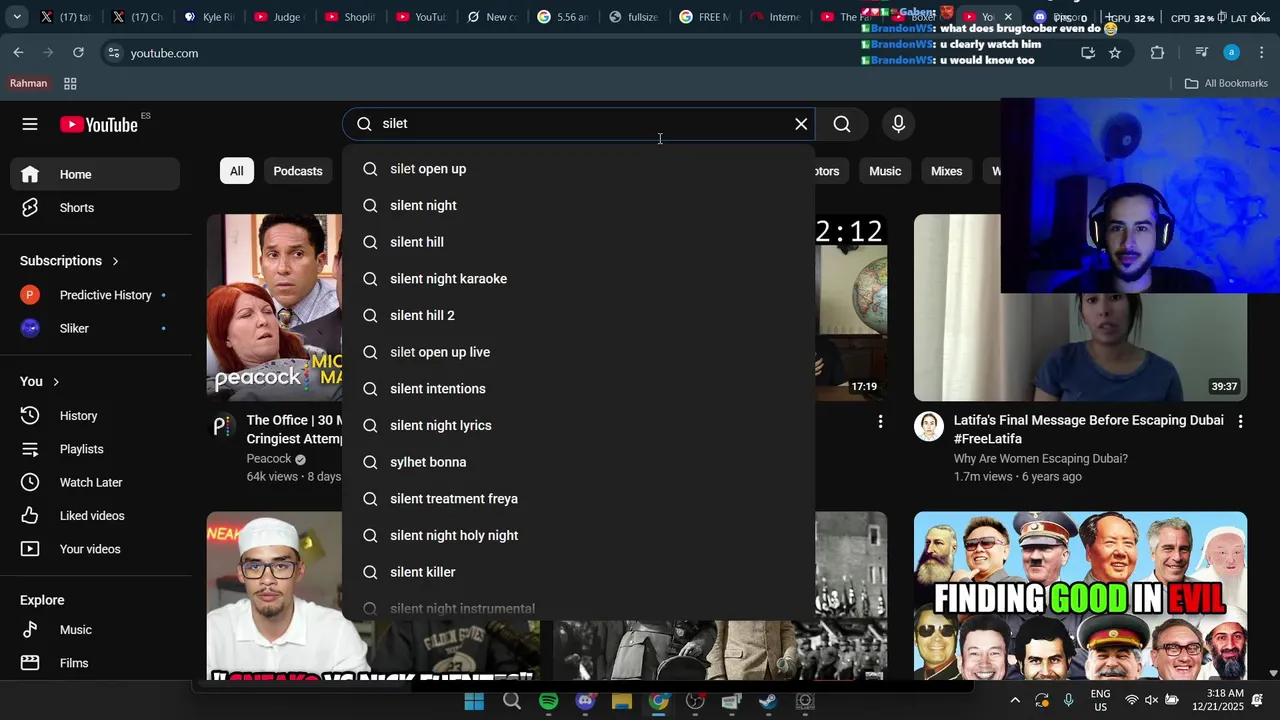Open Chrome extensions puzzle icon
This screenshot has height=720, width=1280.
[x=1157, y=53]
